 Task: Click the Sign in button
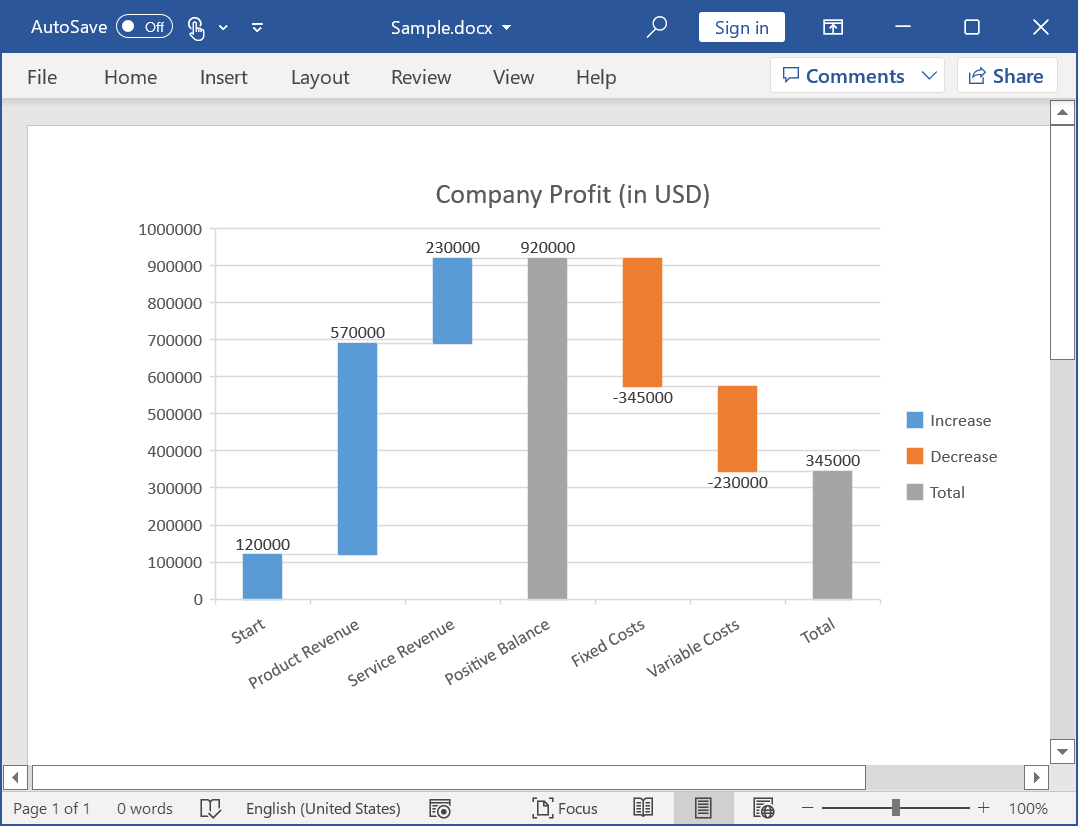741,27
